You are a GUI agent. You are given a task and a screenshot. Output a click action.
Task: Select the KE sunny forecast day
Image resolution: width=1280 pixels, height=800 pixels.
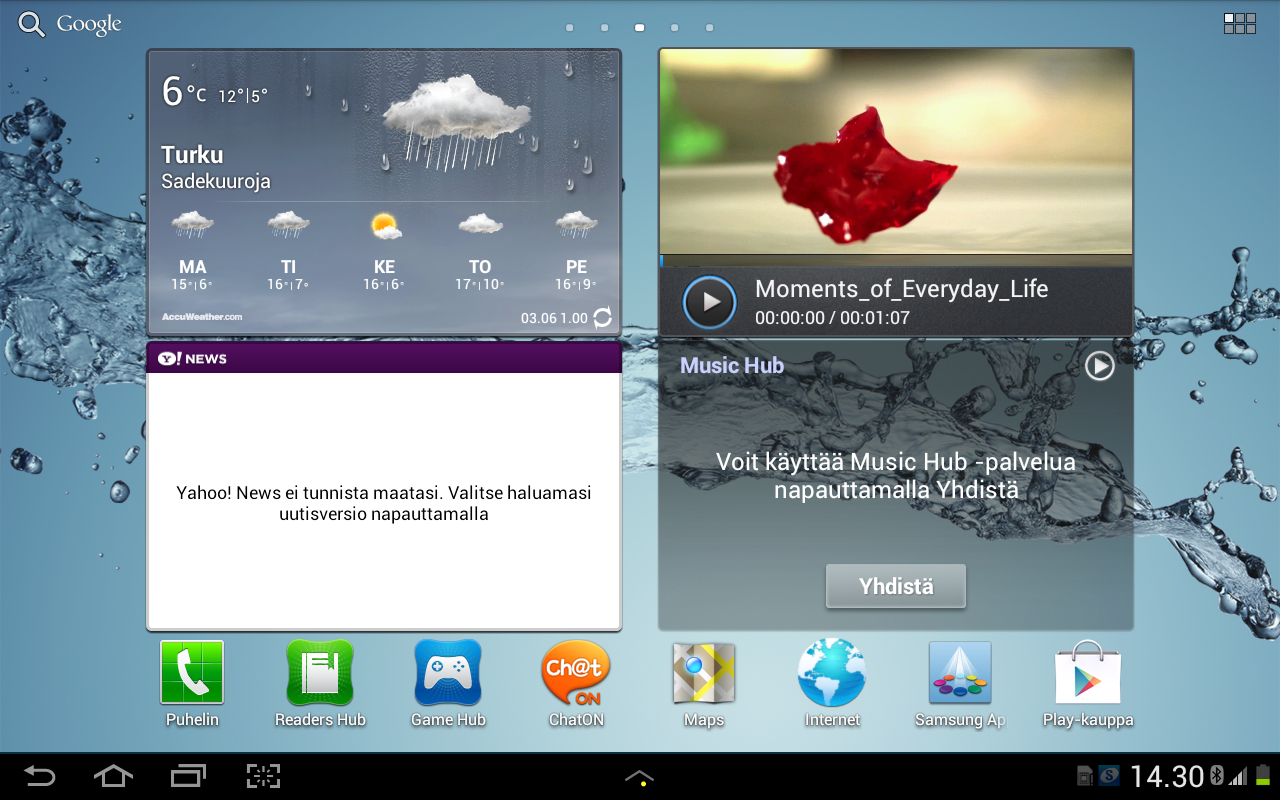pyautogui.click(x=384, y=250)
